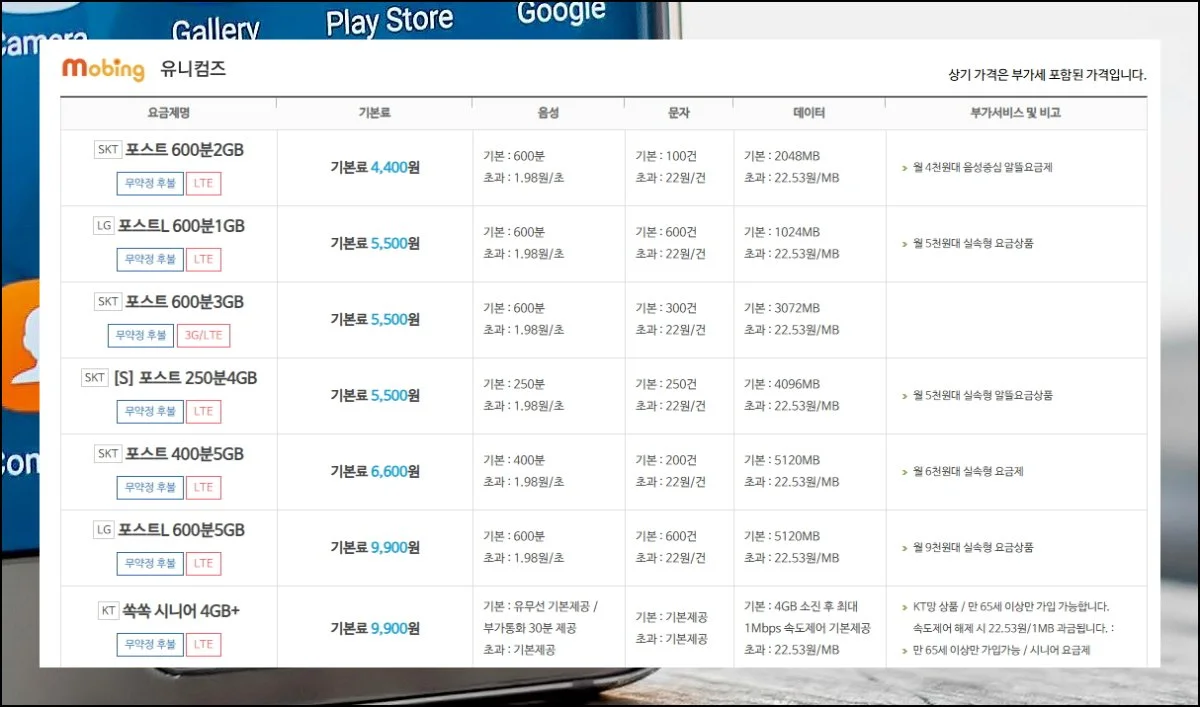Open the 포스트 600분3GB plan
This screenshot has height=707, width=1200.
(x=181, y=302)
